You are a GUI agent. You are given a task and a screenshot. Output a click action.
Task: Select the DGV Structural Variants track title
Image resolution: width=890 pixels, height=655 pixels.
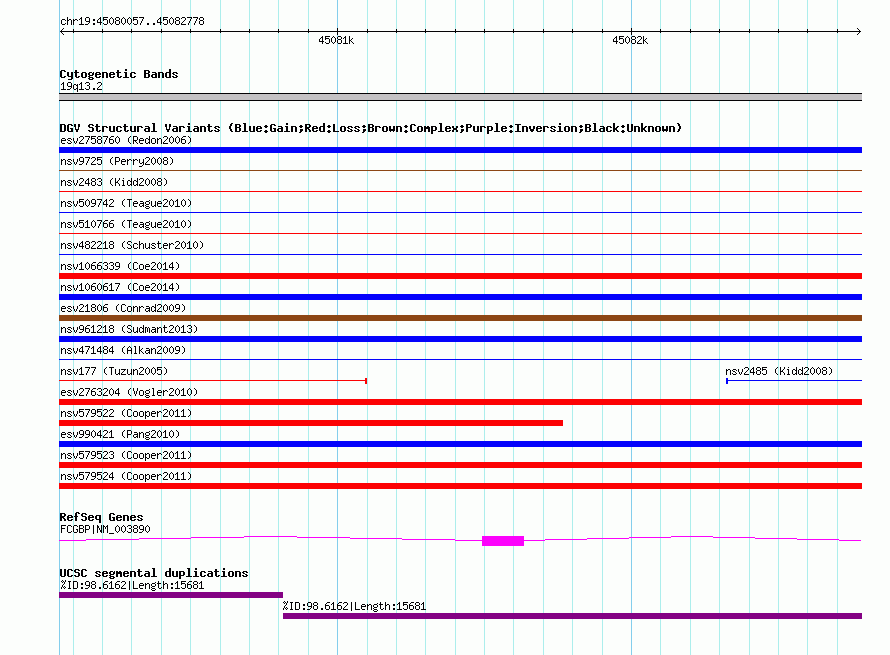371,128
